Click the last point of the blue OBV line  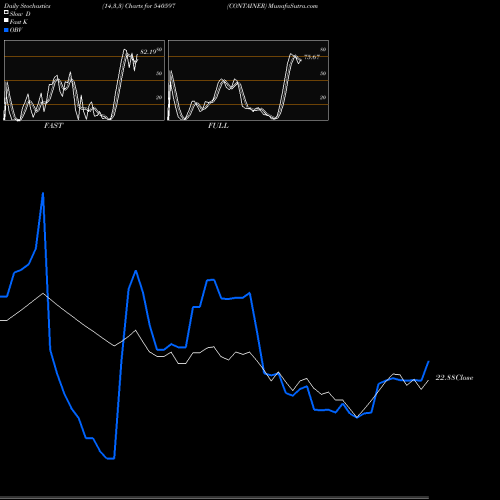(x=429, y=361)
